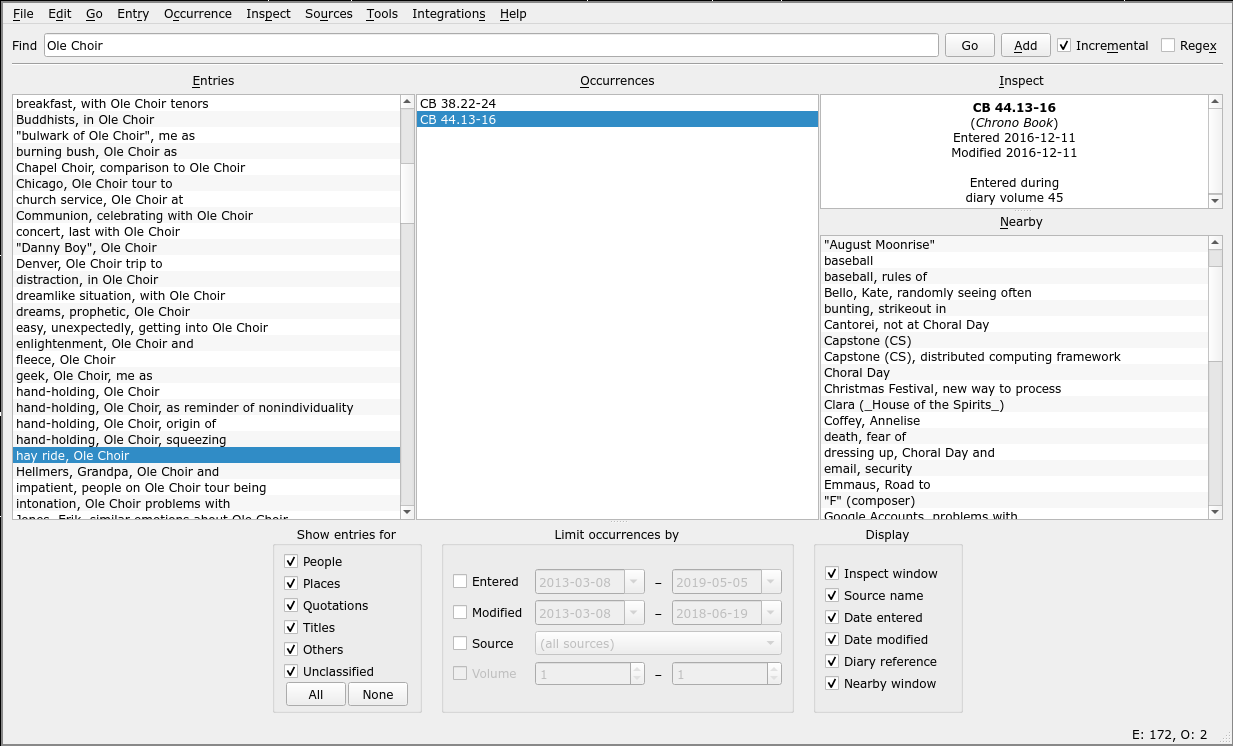Viewport: 1233px width, 746px height.
Task: Open the Entry menu
Action: coord(133,14)
